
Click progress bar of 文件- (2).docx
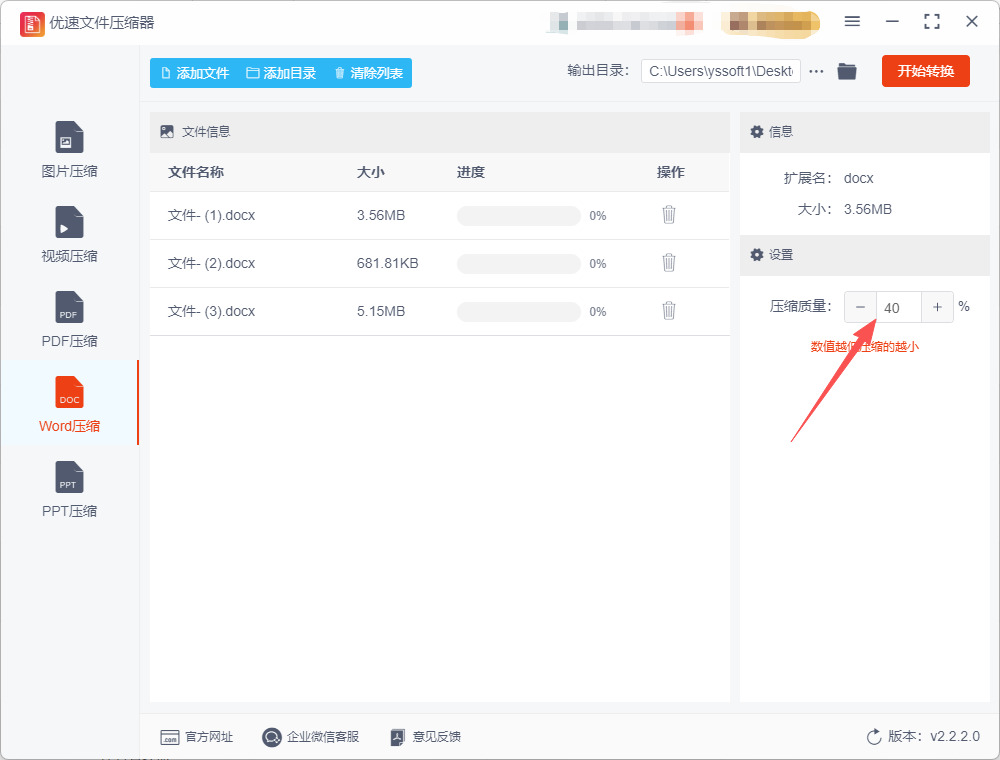518,263
